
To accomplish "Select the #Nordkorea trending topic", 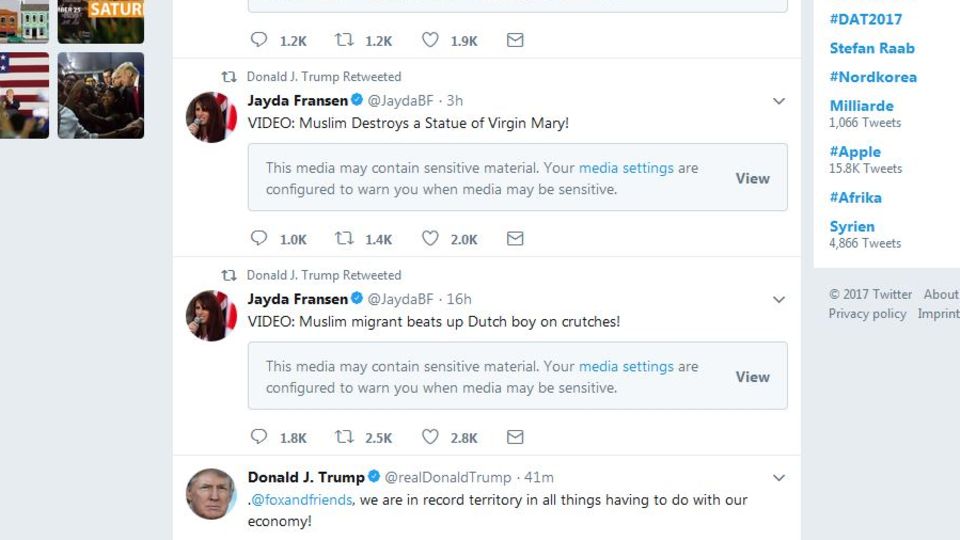I will pyautogui.click(x=872, y=77).
